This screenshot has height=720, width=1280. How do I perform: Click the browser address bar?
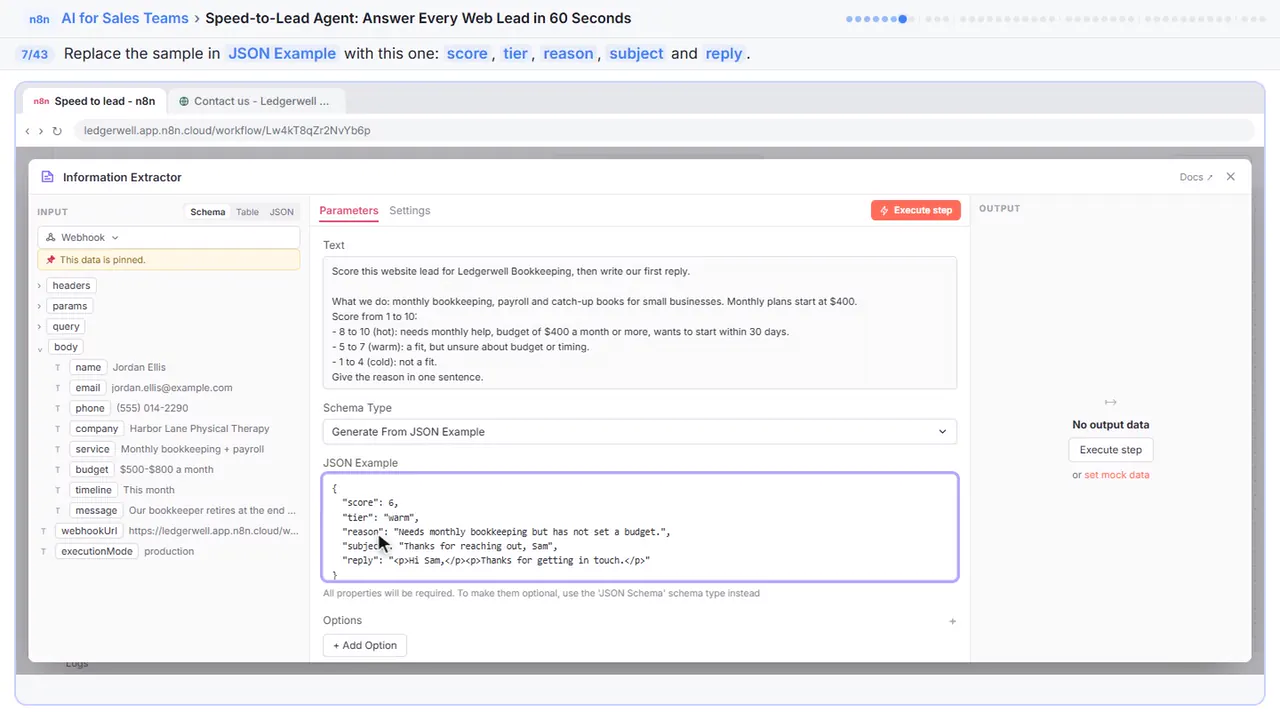coord(664,131)
